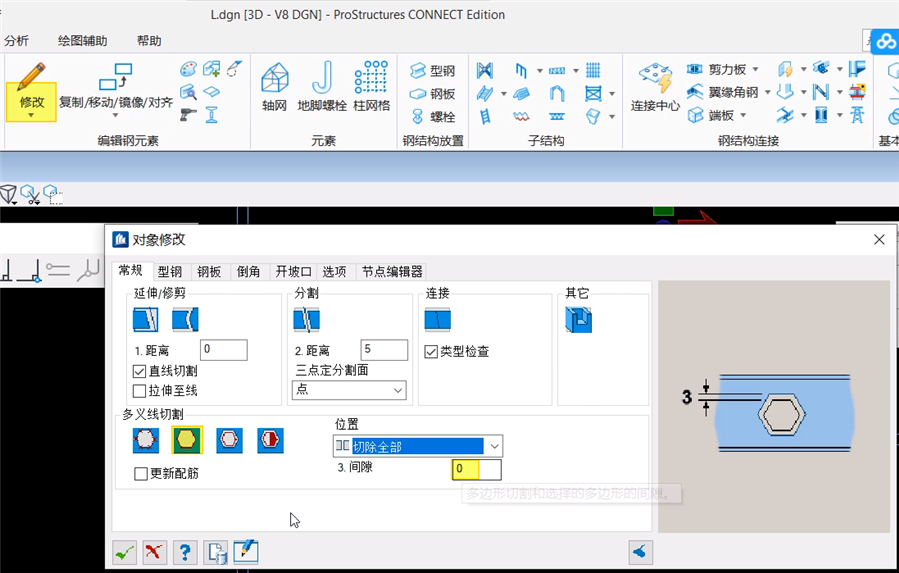This screenshot has height=573, width=899.
Task: Switch to the 倒角 tab in dialog
Action: click(248, 271)
